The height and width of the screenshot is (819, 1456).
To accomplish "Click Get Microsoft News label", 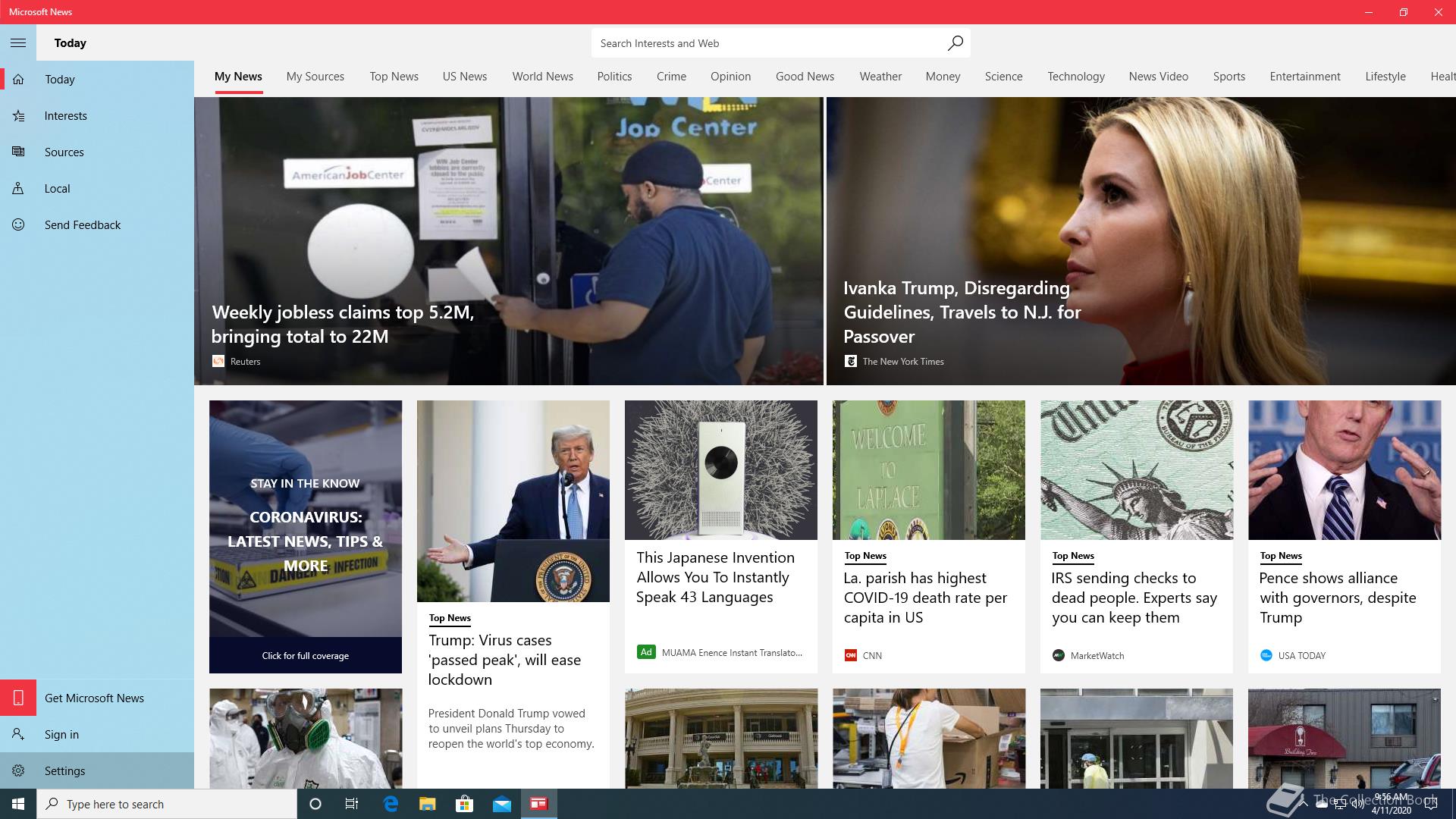I will click(94, 698).
